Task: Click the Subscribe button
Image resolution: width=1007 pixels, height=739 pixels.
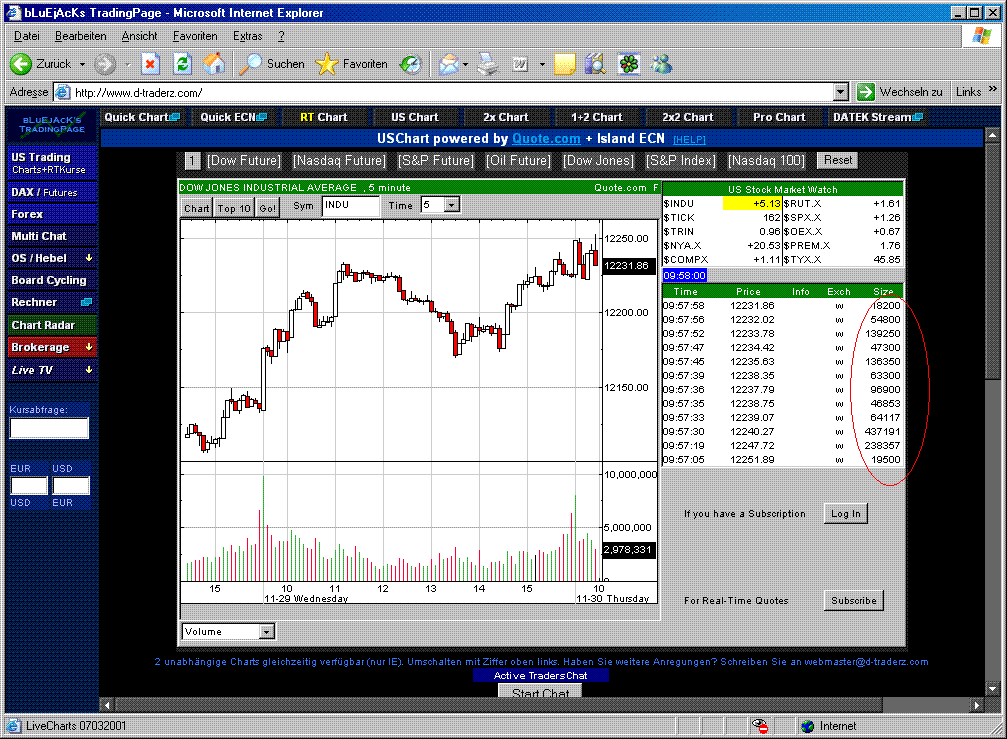Action: coord(854,600)
